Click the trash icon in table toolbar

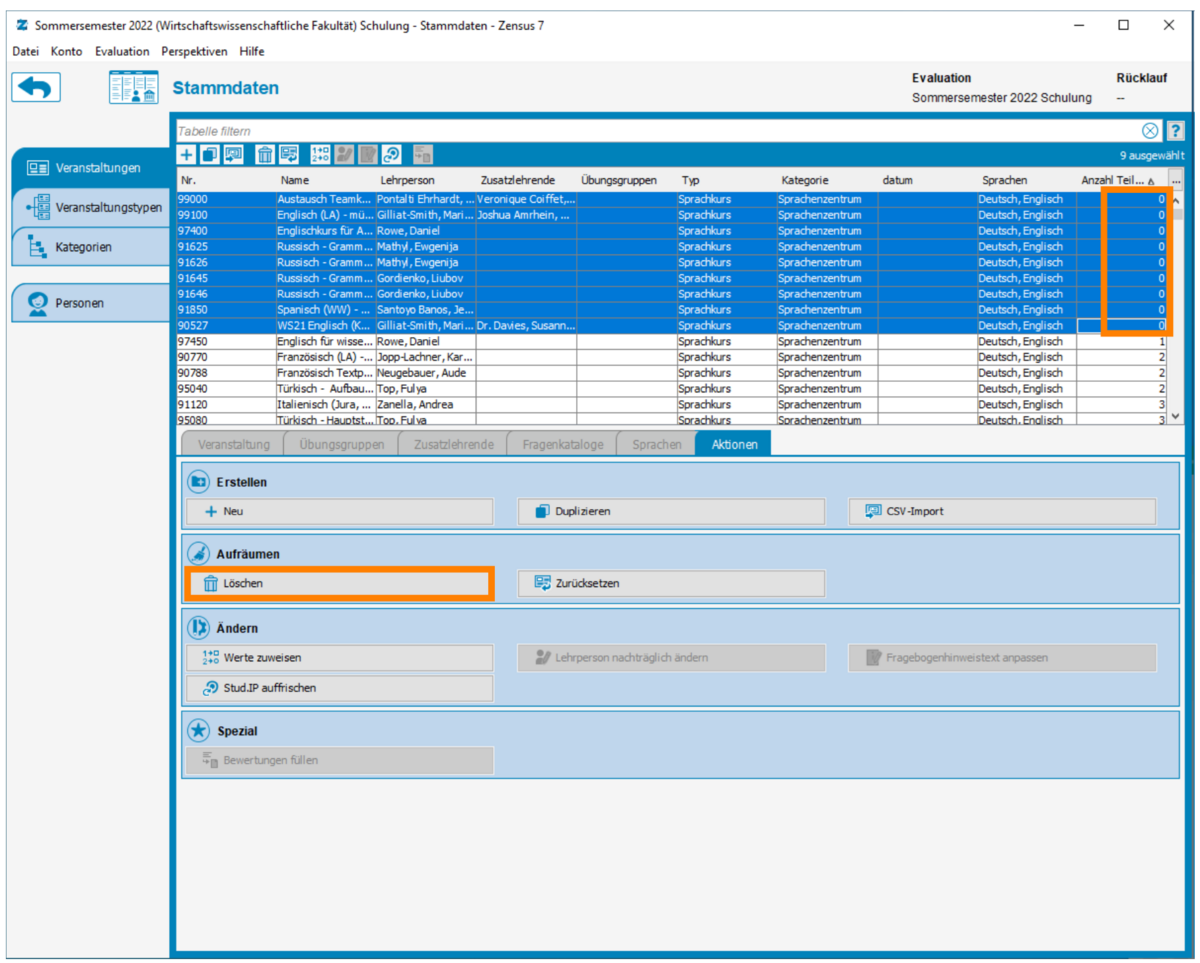265,154
